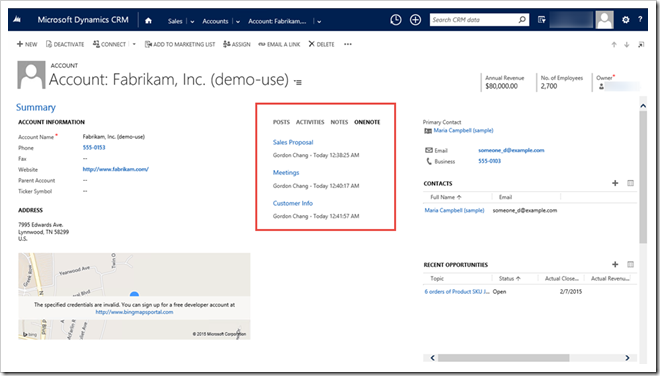Expand the Accounts nav dropdown
Screen dimensions: 660x376
click(x=238, y=21)
